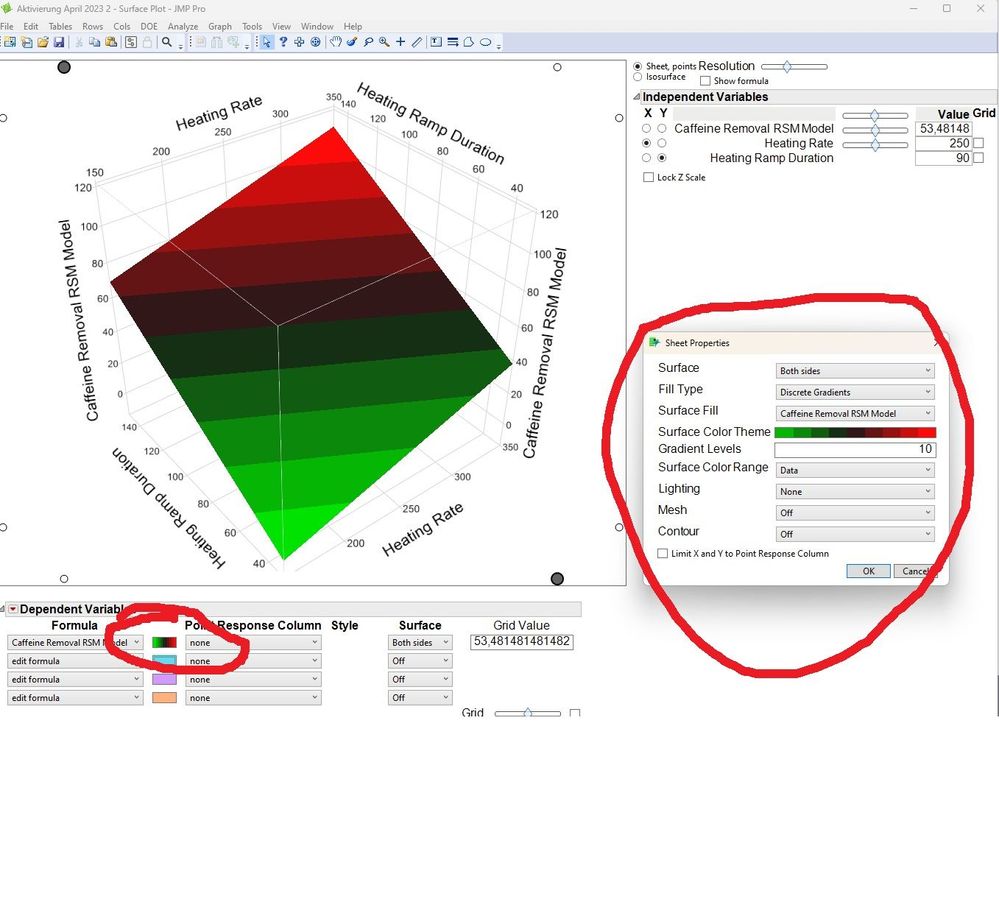The width and height of the screenshot is (999, 905).
Task: Open the Help menu
Action: (352, 26)
